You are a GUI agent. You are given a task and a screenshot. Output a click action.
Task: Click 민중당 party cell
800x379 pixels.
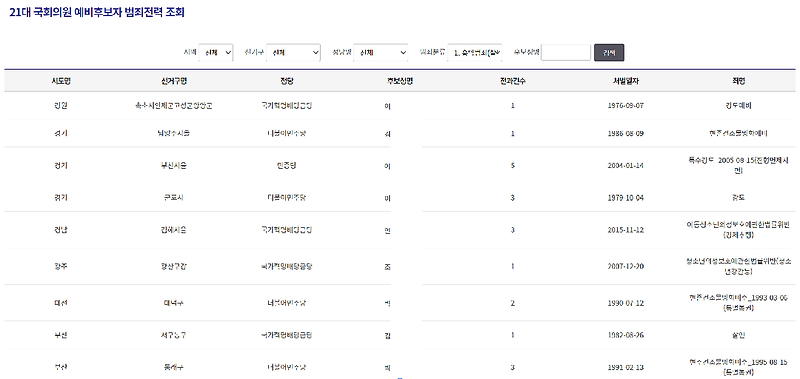pos(287,166)
